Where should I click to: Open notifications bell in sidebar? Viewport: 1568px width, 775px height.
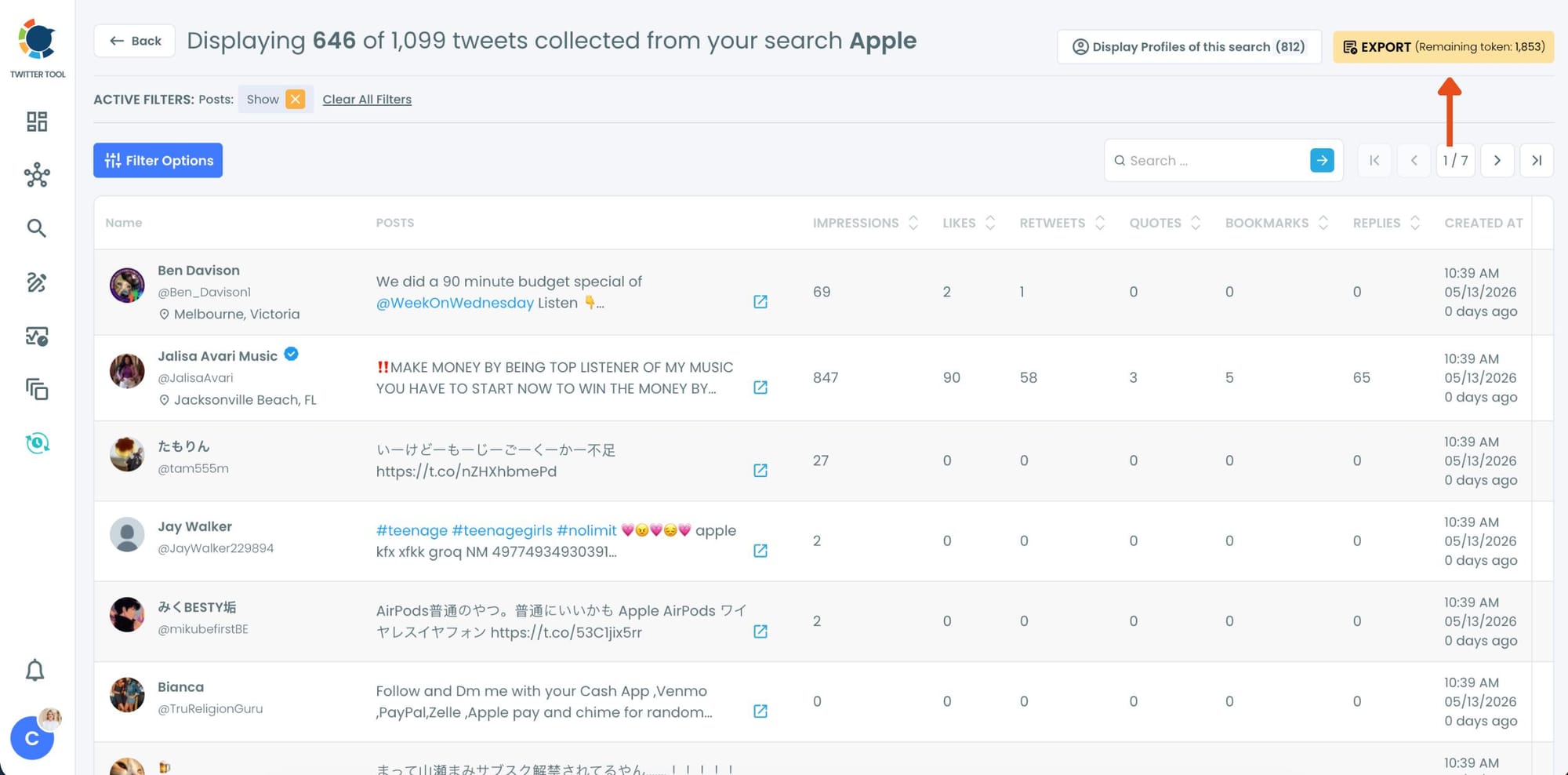(35, 670)
